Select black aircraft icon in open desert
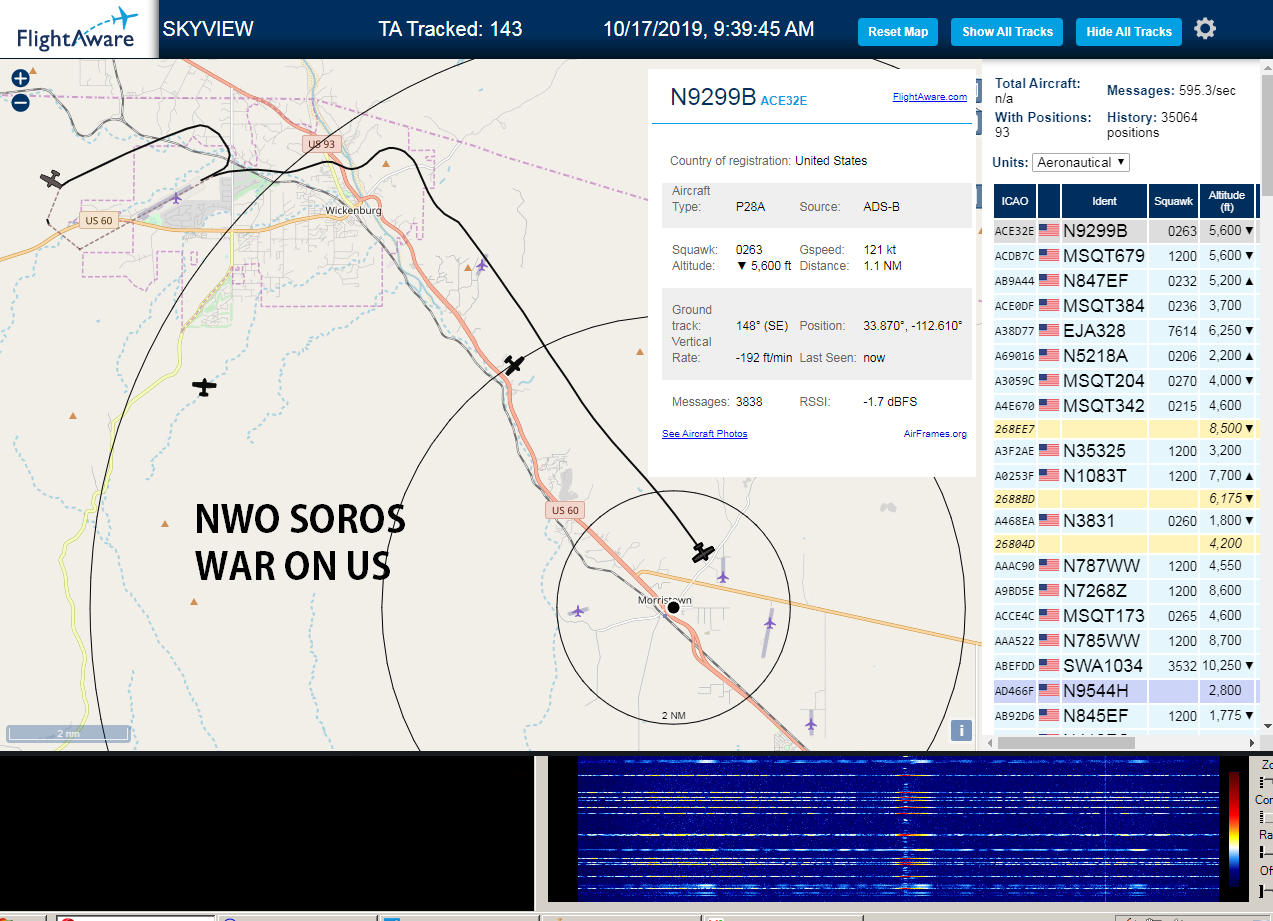The image size is (1273, 921). pyautogui.click(x=204, y=387)
